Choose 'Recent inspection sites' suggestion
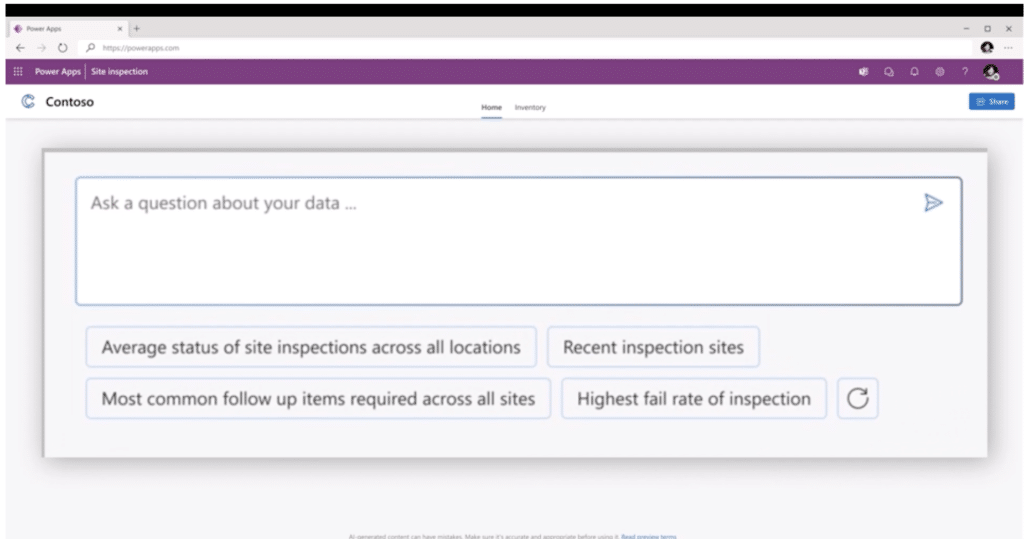The height and width of the screenshot is (539, 1024). [x=653, y=348]
